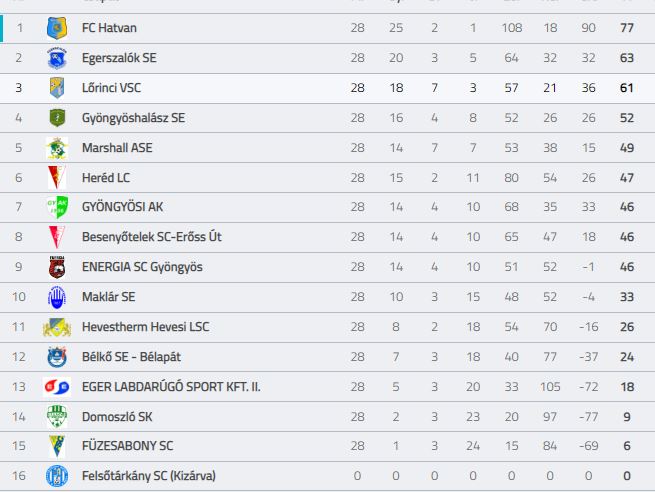Viewport: 655px width, 492px height.
Task: Open the Besenyőtelek SC-Erőss Út team link
Action: pyautogui.click(x=152, y=237)
